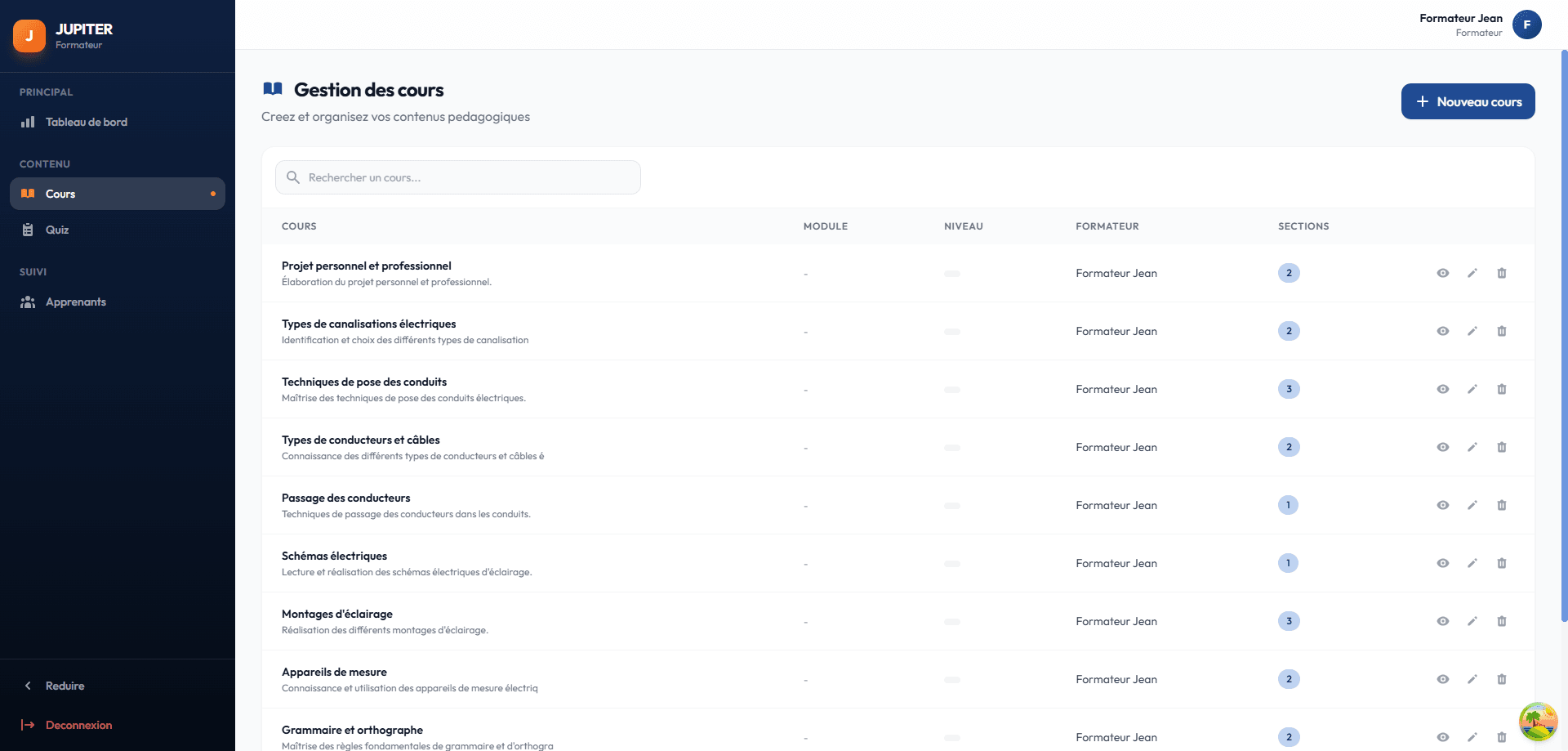Image resolution: width=1568 pixels, height=751 pixels.
Task: Open the Formateur Jean profile avatar
Action: (x=1527, y=25)
